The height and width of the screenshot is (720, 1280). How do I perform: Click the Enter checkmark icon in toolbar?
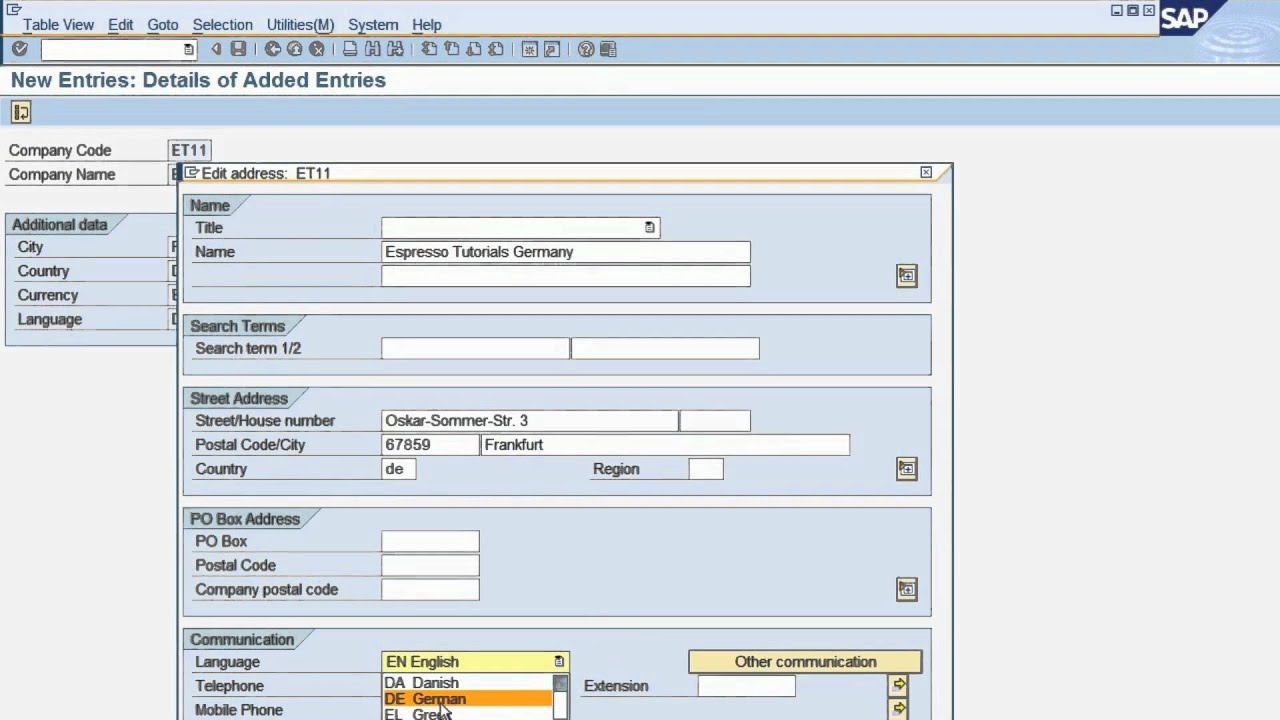pyautogui.click(x=20, y=49)
